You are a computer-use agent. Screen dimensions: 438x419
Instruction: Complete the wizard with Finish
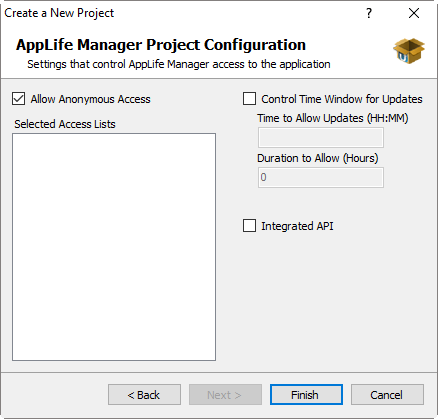pos(306,395)
